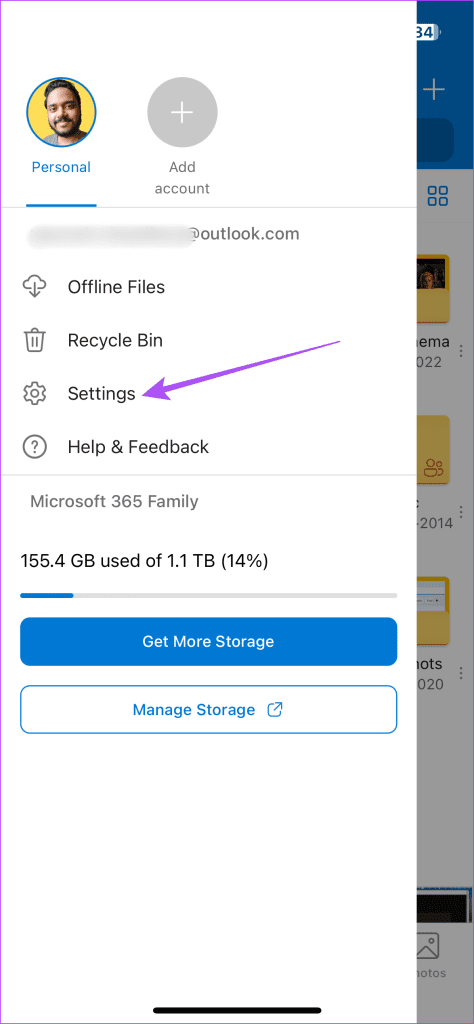Open Offline Files cloud download icon
The height and width of the screenshot is (1024, 474).
(x=35, y=287)
